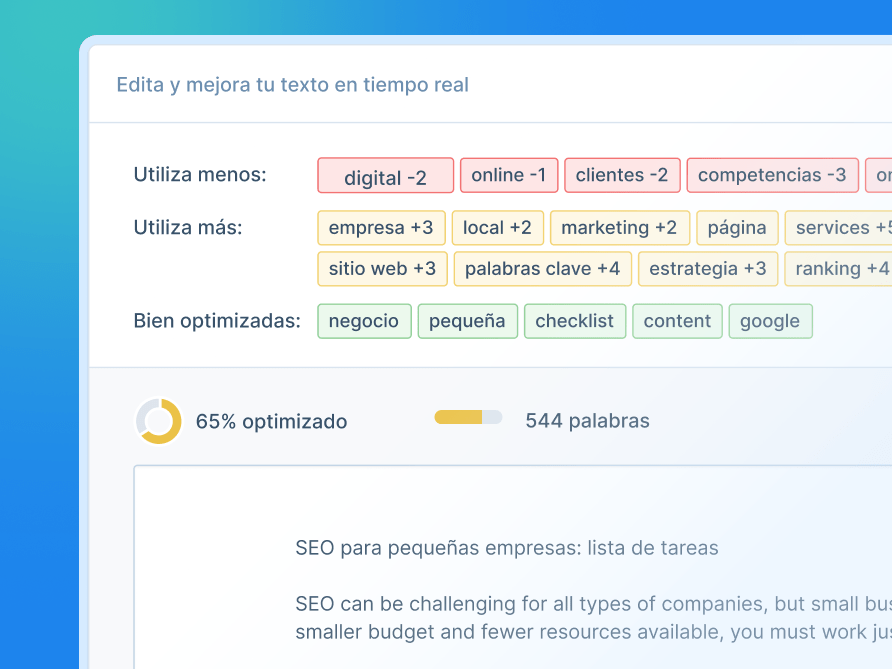Viewport: 892px width, 669px height.
Task: Select the "google" optimized keyword chip
Action: 770,320
